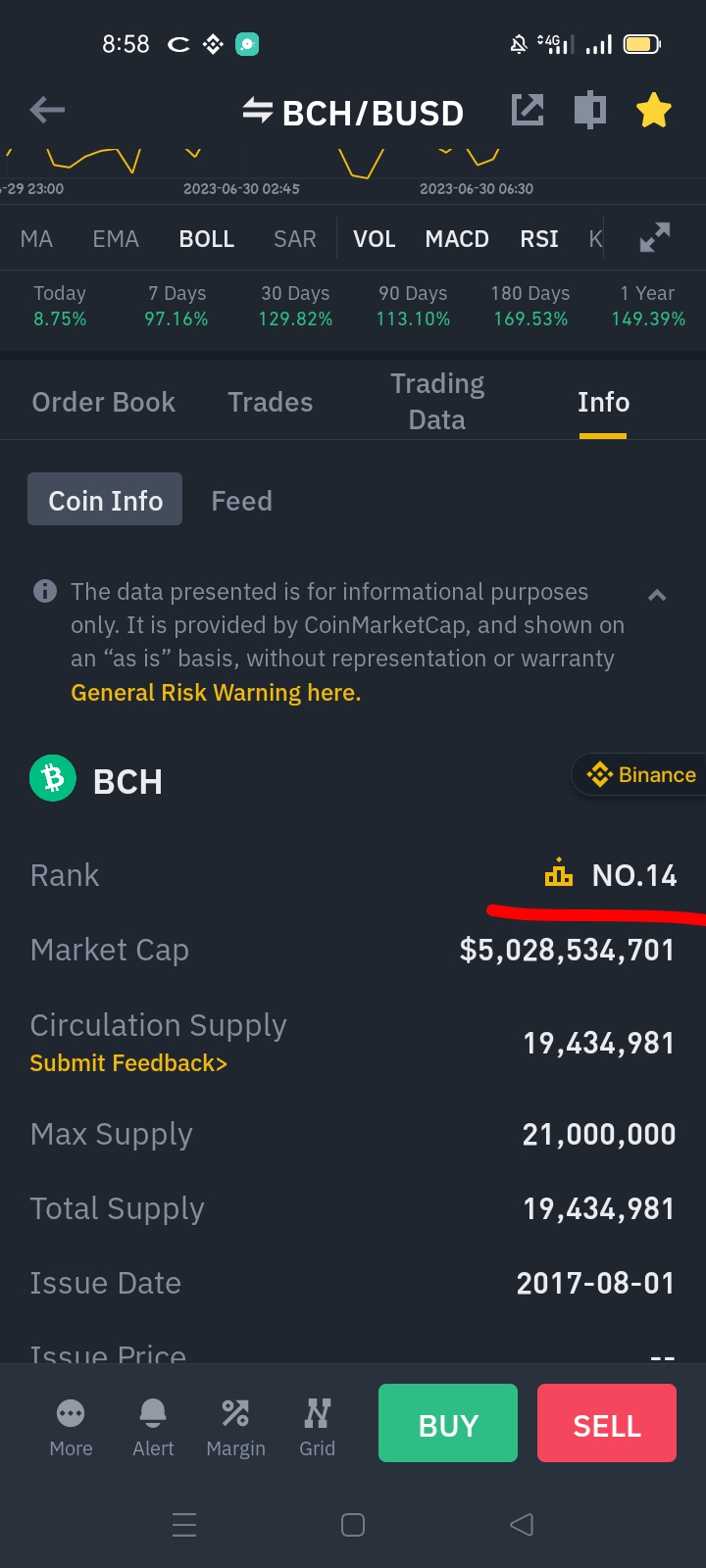Collapse the disclaimer with chevron arrow
This screenshot has height=1568, width=706.
pos(657,595)
